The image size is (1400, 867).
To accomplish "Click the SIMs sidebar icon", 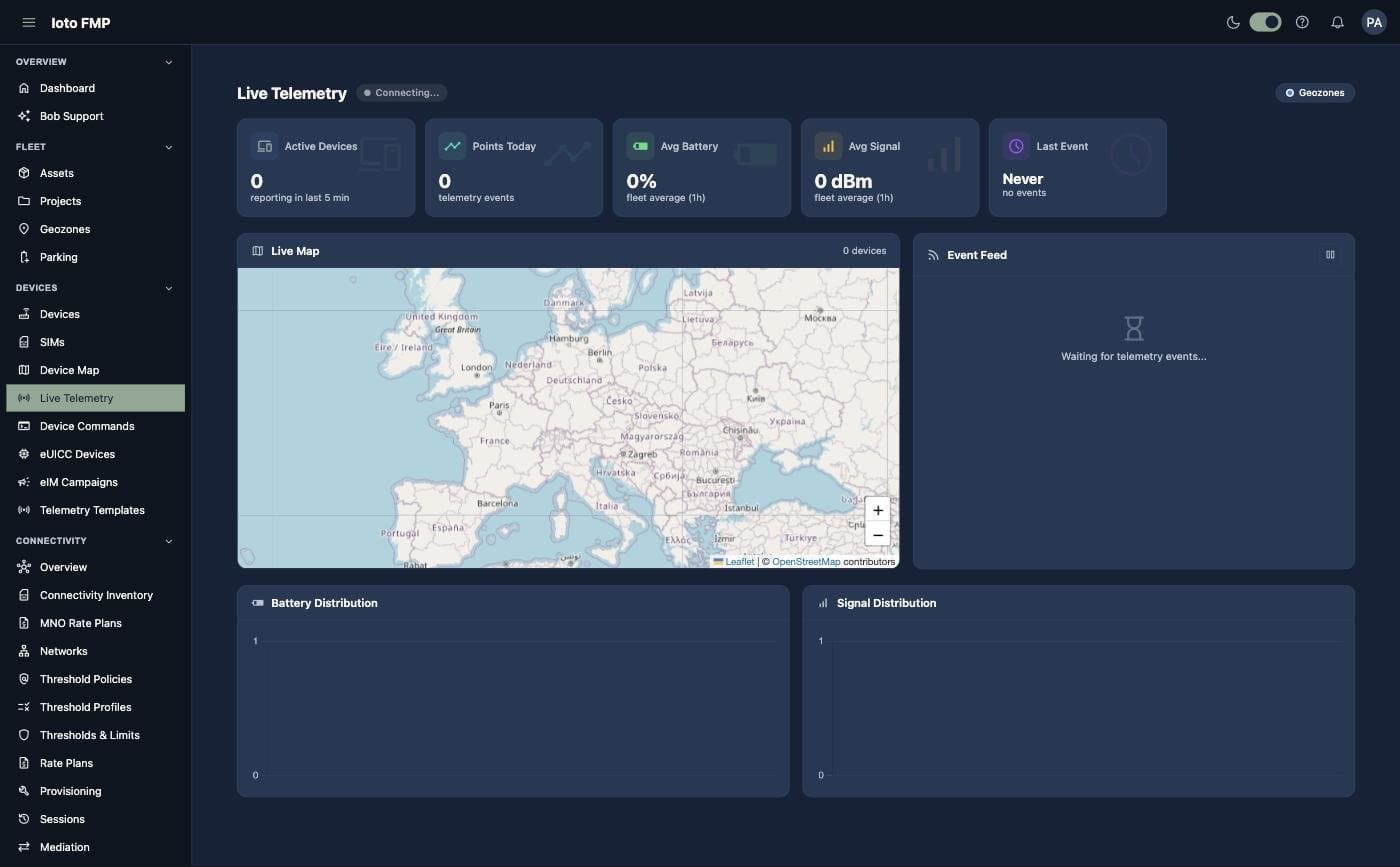I will point(24,342).
